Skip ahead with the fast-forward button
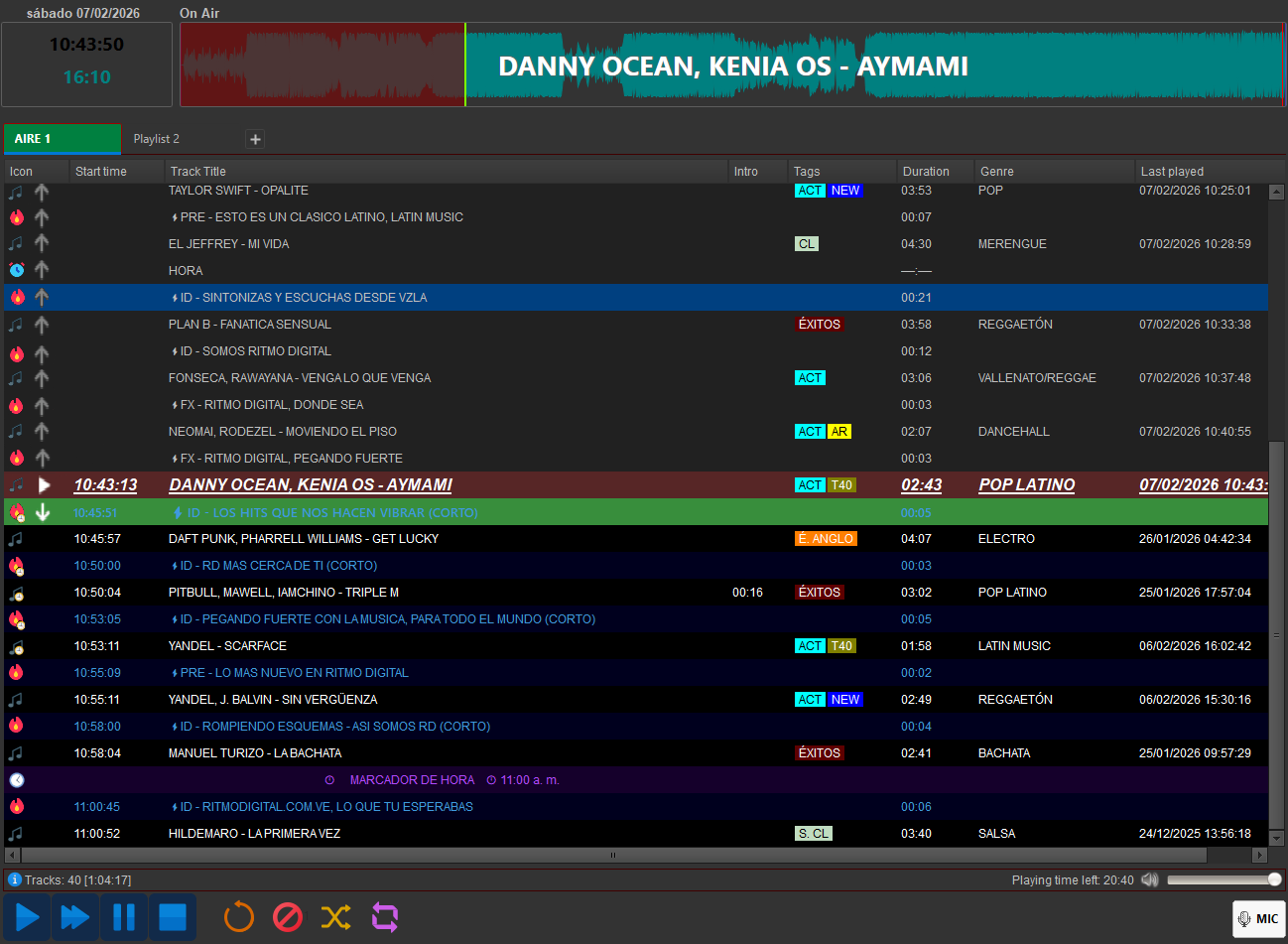 [75, 917]
